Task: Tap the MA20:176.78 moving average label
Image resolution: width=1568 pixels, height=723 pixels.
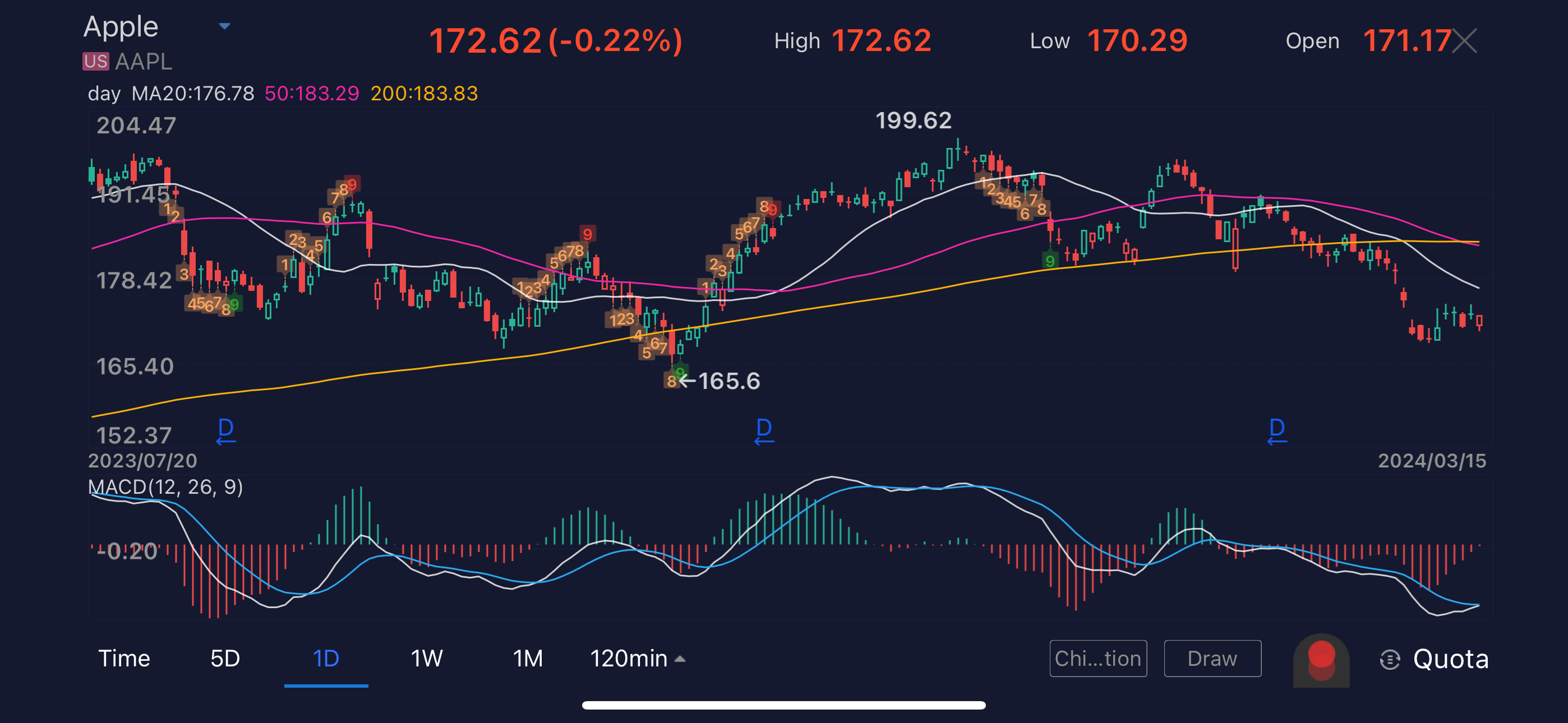Action: pyautogui.click(x=193, y=93)
